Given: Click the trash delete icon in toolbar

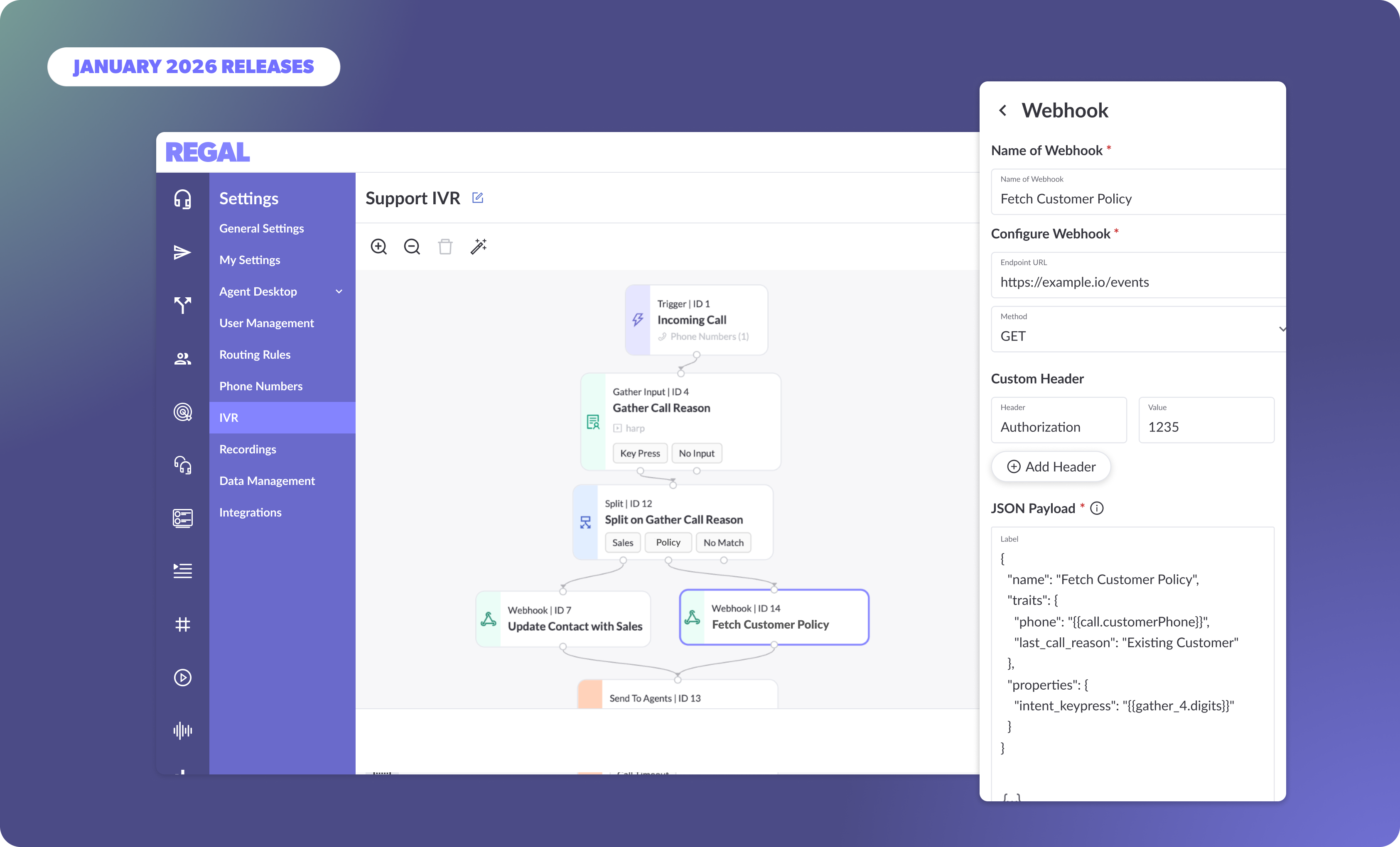Looking at the screenshot, I should coord(445,246).
